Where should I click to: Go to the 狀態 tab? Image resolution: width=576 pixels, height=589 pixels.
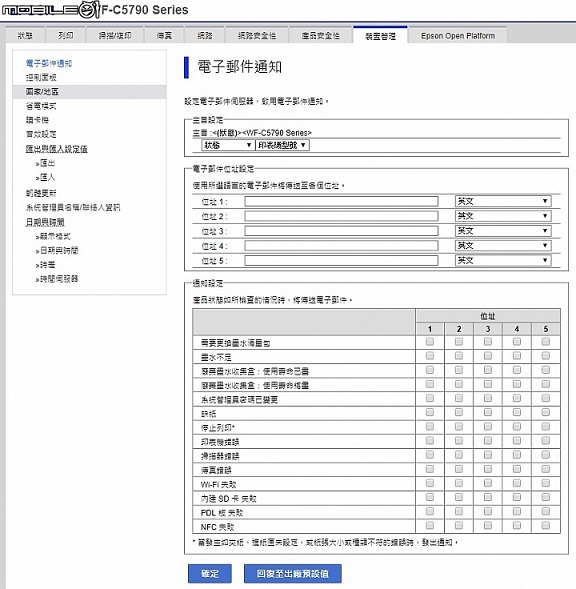pos(25,36)
